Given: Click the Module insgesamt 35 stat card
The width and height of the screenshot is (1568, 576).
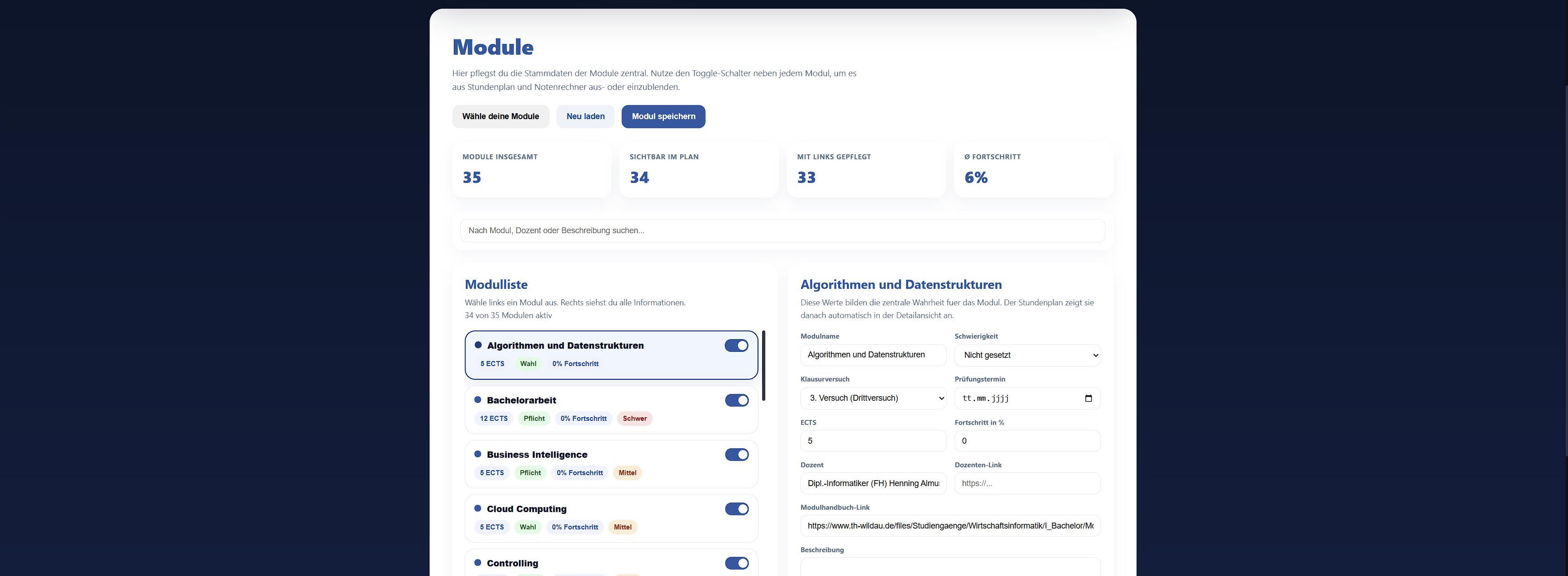Looking at the screenshot, I should pos(531,170).
